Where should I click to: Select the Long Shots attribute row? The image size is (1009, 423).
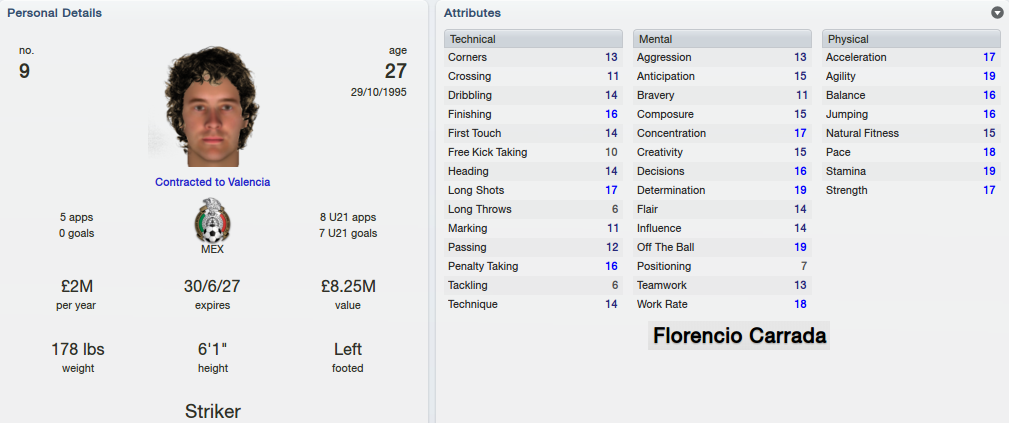(x=533, y=191)
